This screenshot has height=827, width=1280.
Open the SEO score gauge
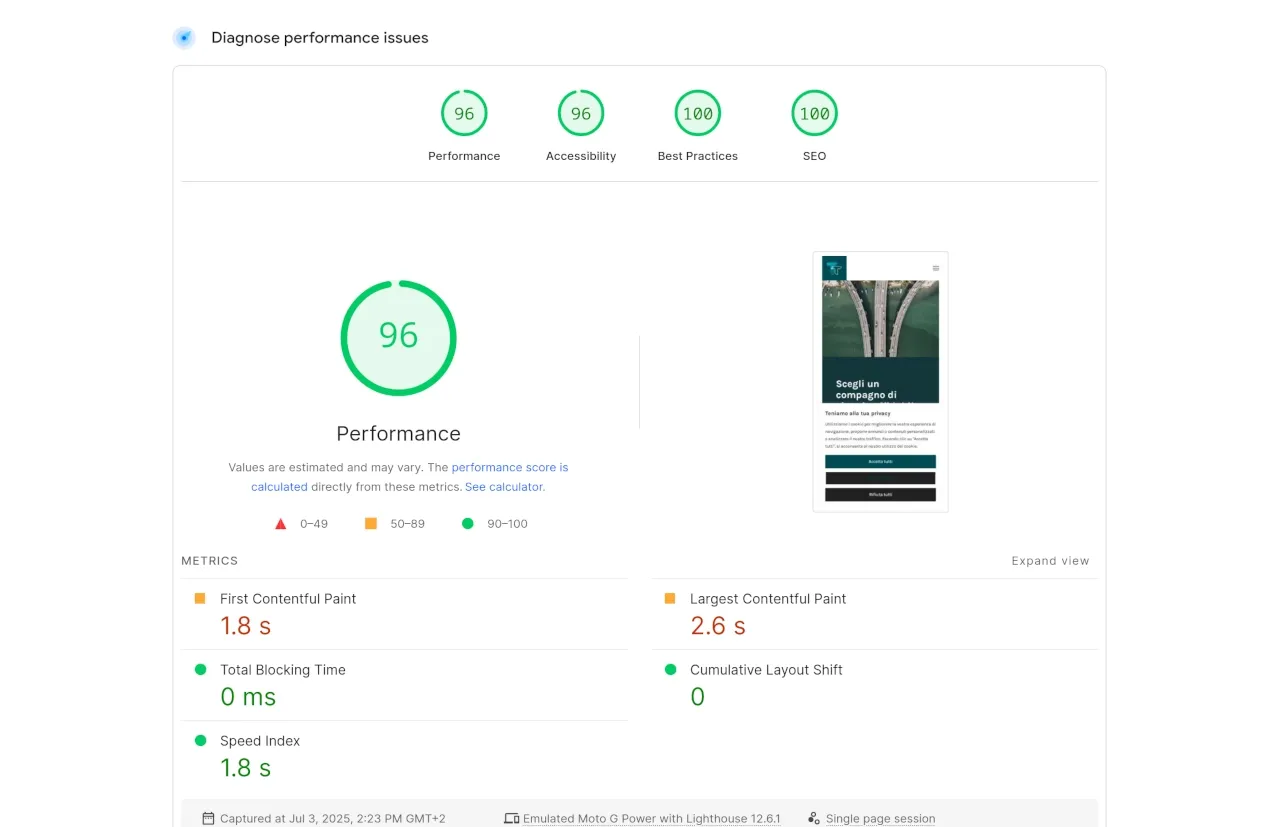814,126
